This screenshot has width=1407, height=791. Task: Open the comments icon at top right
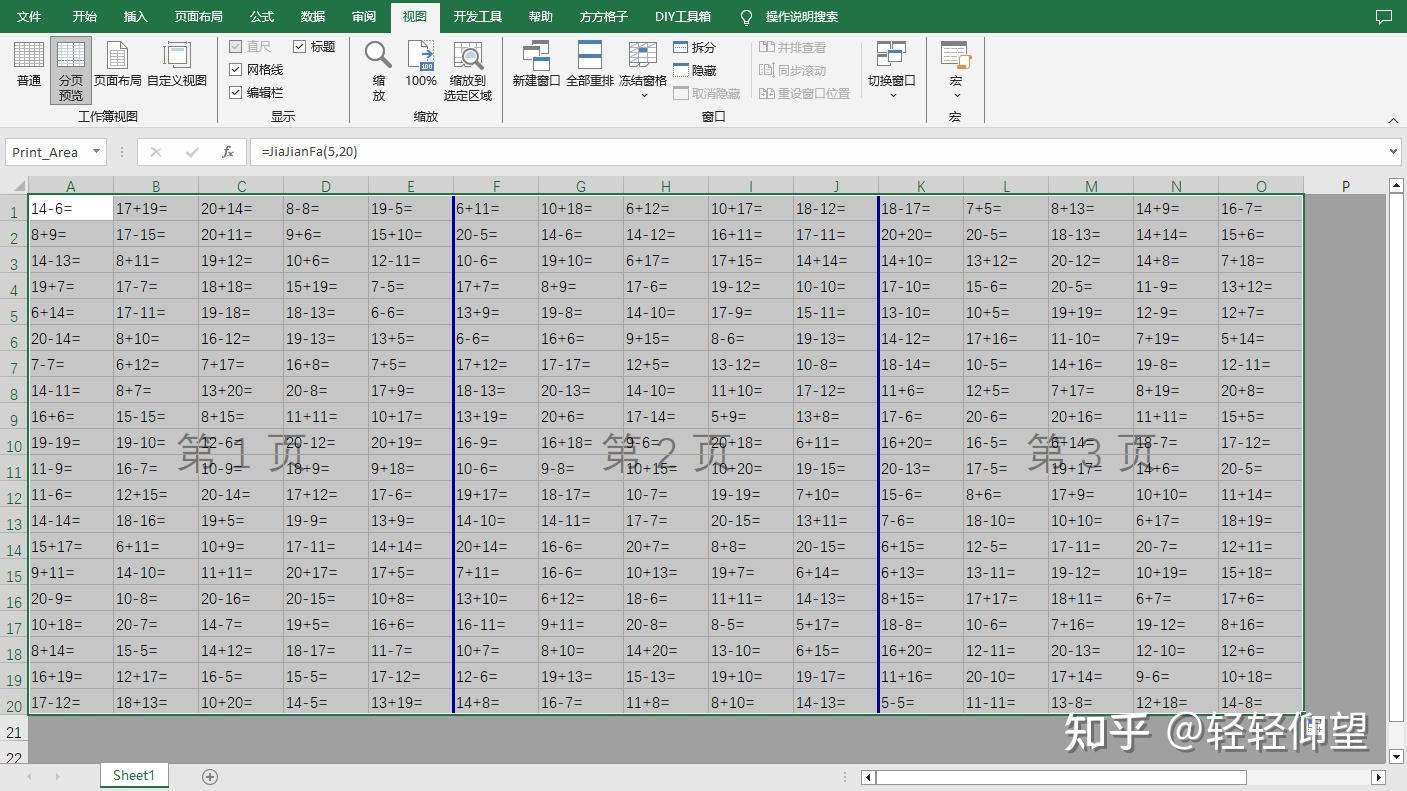(x=1383, y=17)
